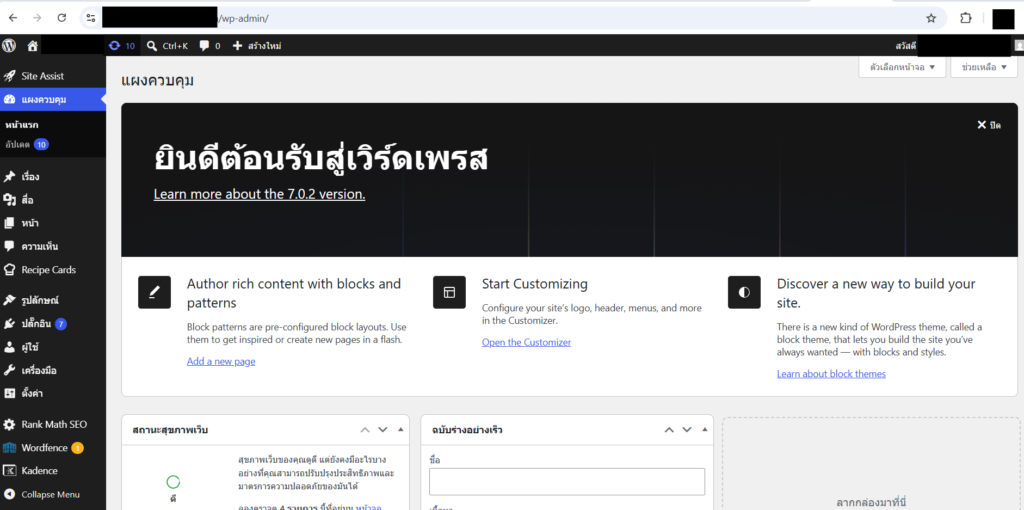Open ผู้ใช้ users person icon
The width and height of the screenshot is (1024, 510).
click(x=9, y=347)
